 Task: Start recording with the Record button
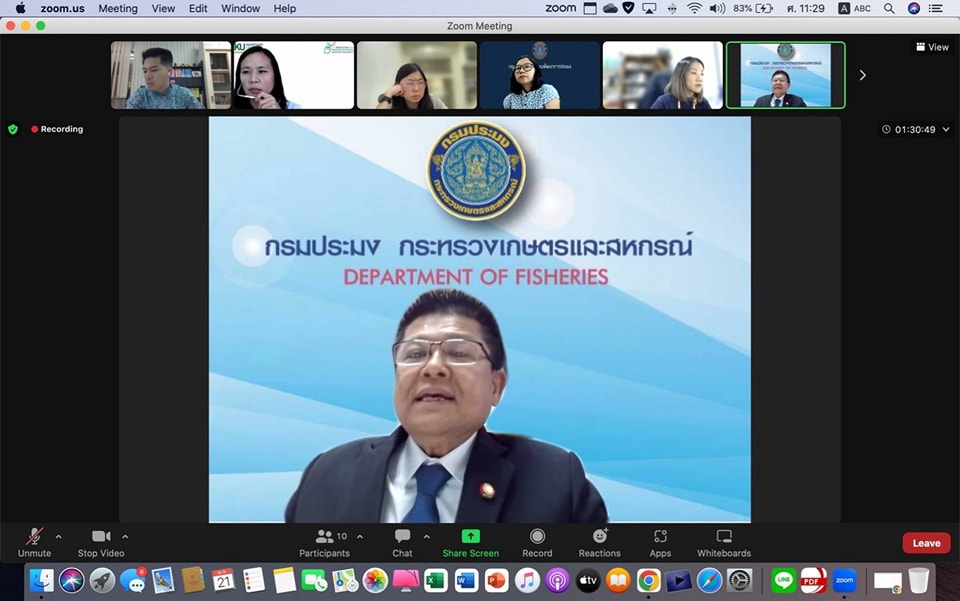[537, 543]
